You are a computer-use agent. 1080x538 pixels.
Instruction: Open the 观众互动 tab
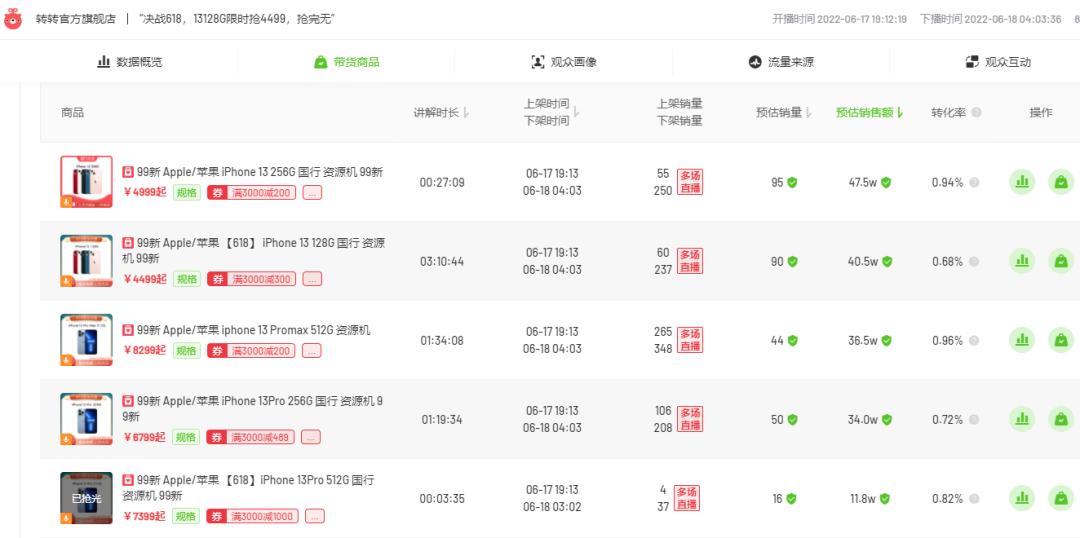tap(998, 62)
